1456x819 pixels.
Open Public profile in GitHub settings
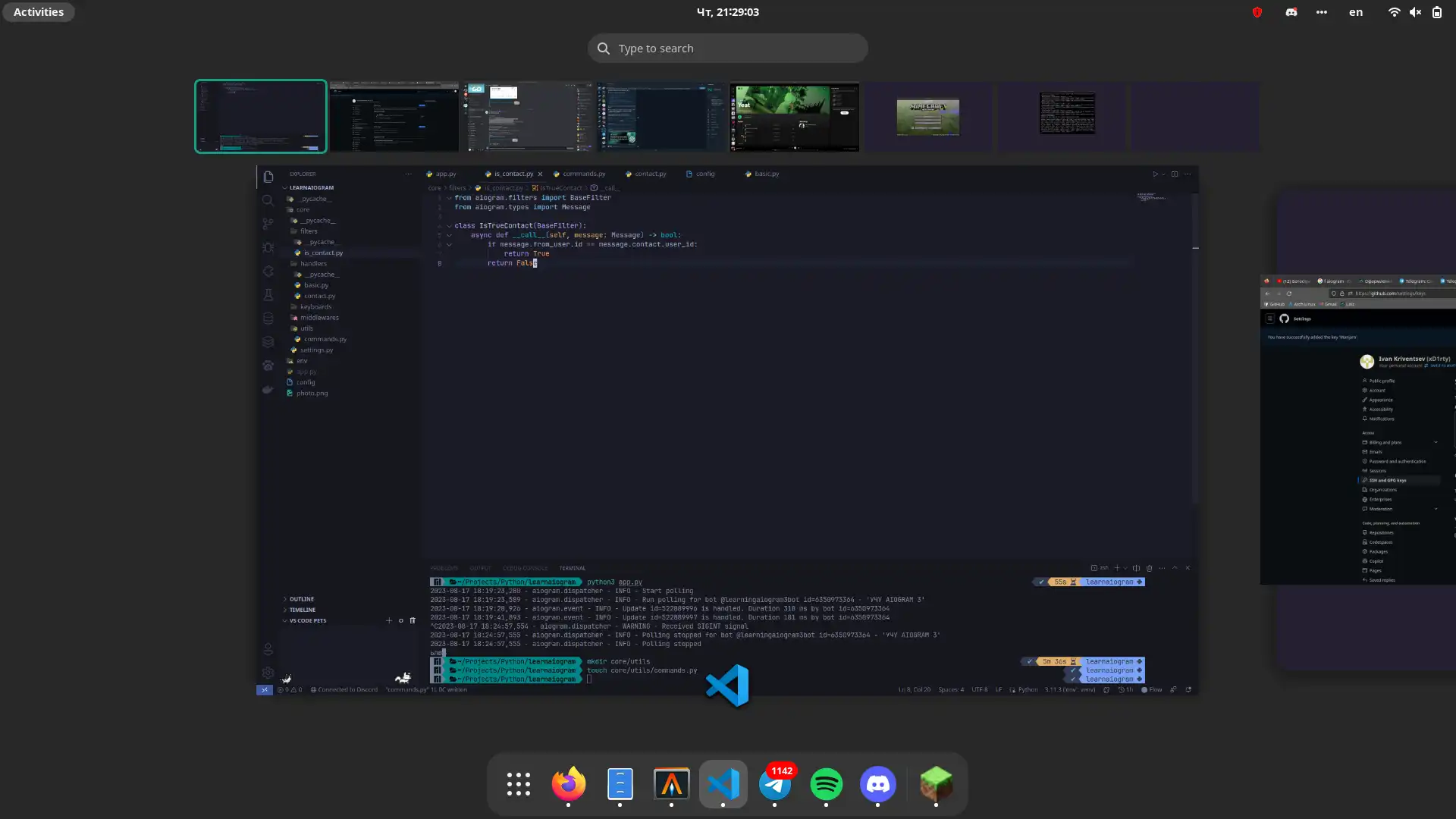pos(1379,381)
